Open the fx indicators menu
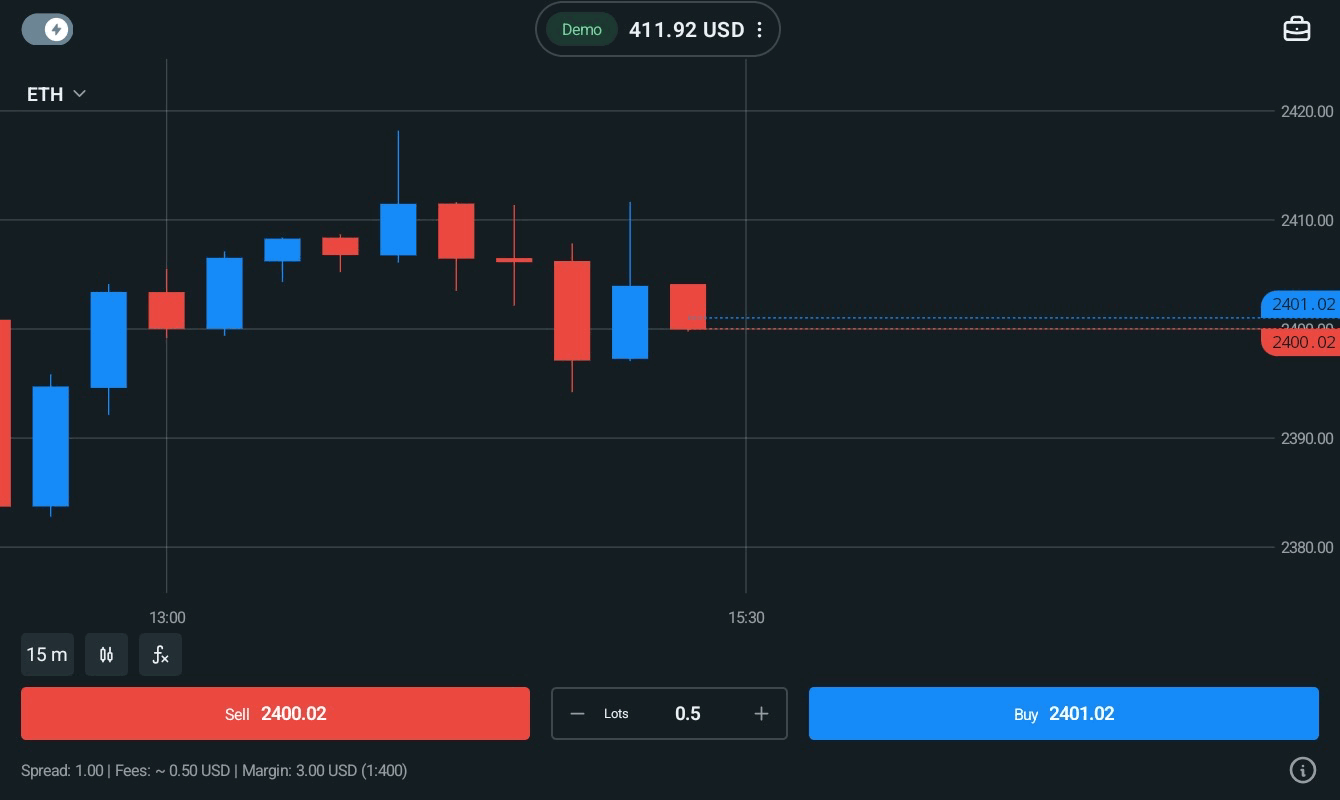The width and height of the screenshot is (1340, 800). pos(160,655)
